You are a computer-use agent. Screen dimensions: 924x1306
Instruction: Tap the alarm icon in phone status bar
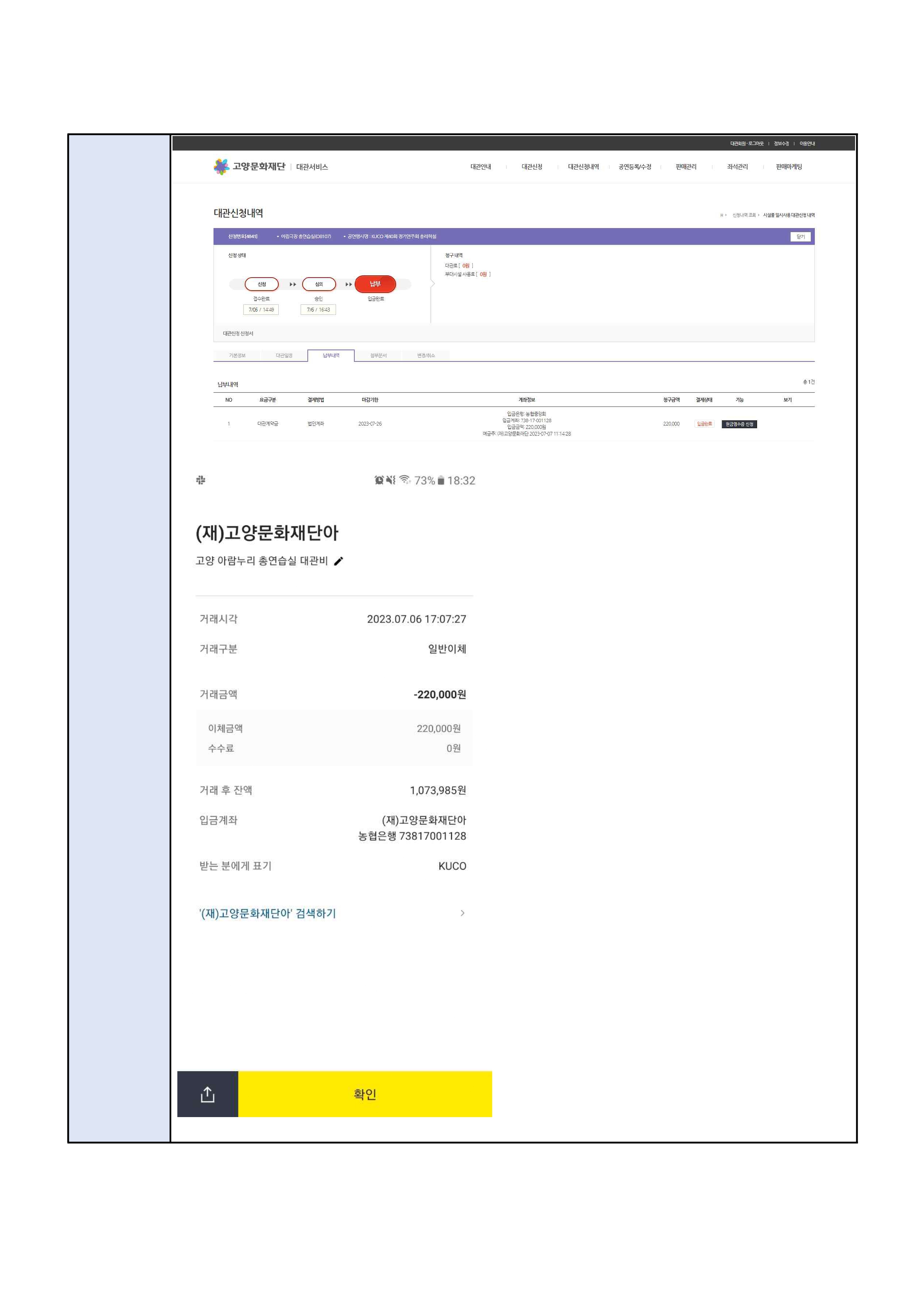point(379,480)
